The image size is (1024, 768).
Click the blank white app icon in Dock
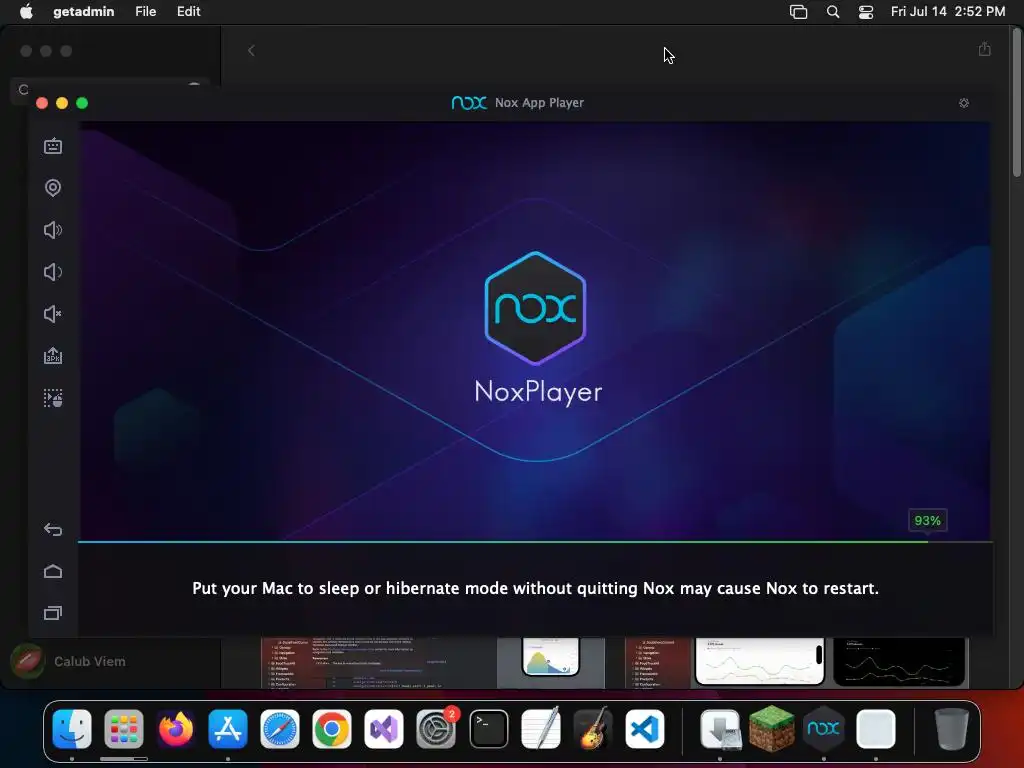tap(876, 728)
